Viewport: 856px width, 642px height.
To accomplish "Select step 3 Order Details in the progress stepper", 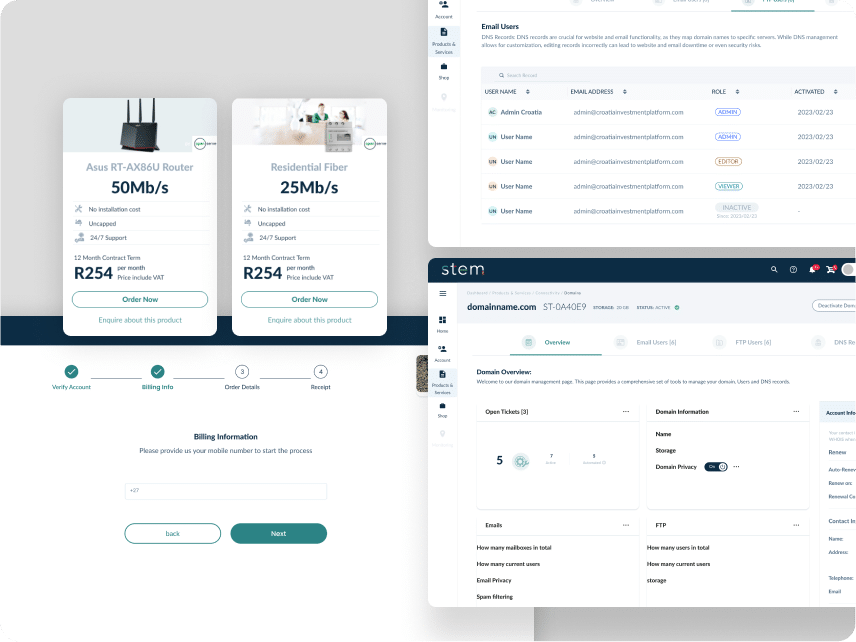I will coord(242,371).
